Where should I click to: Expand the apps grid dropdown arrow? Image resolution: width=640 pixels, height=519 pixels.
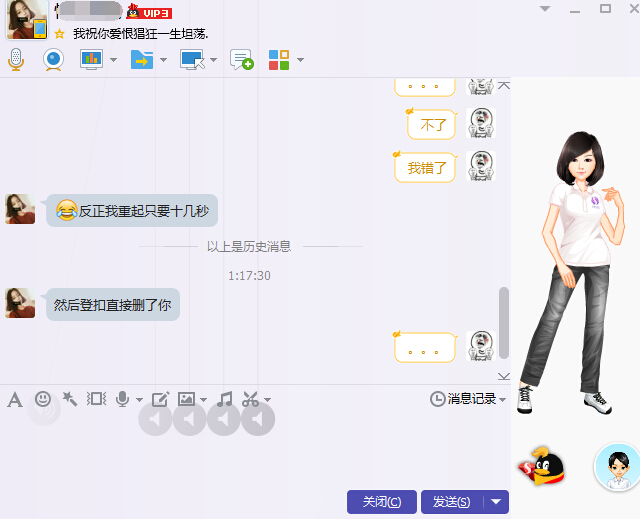coord(300,60)
